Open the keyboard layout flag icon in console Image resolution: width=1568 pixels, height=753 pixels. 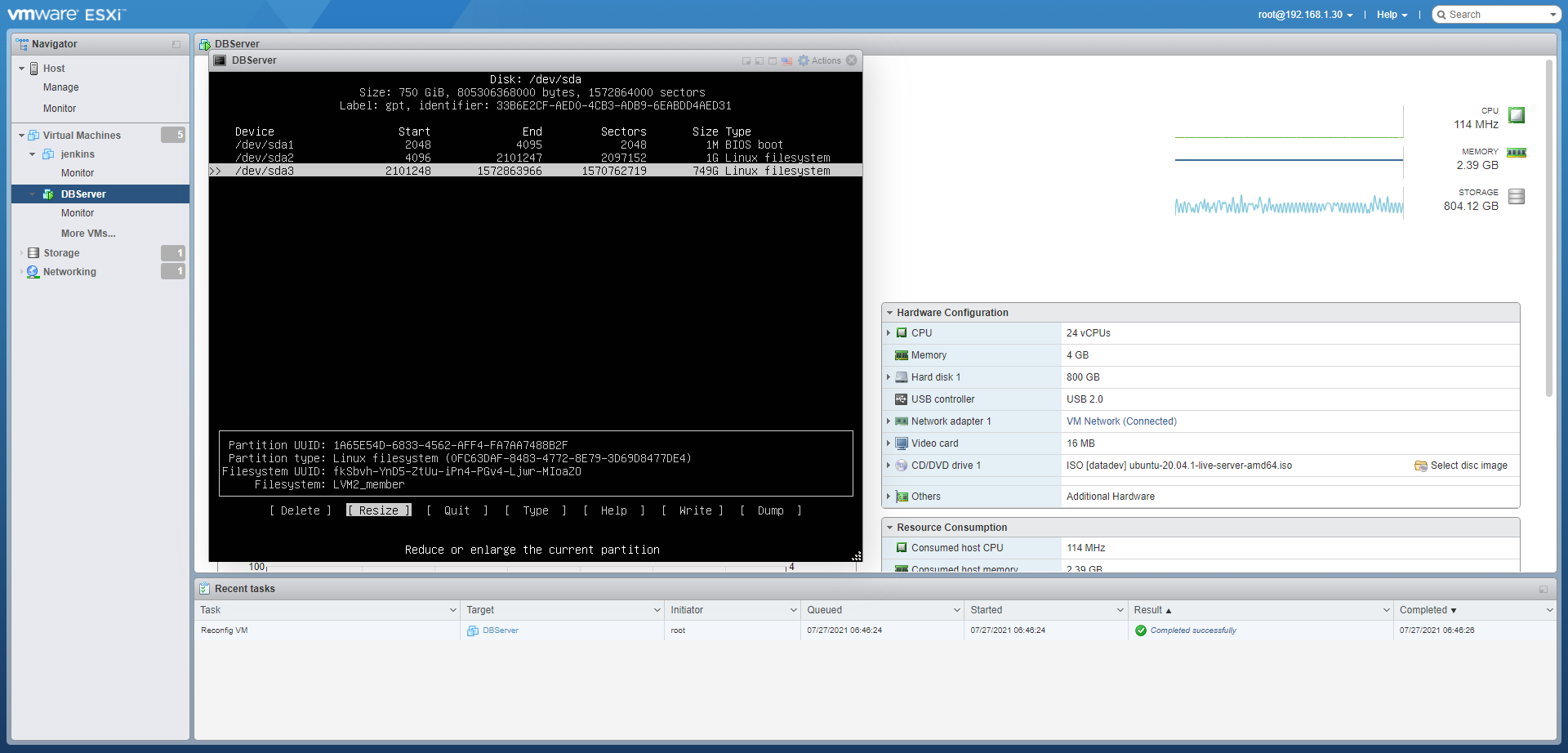click(786, 61)
